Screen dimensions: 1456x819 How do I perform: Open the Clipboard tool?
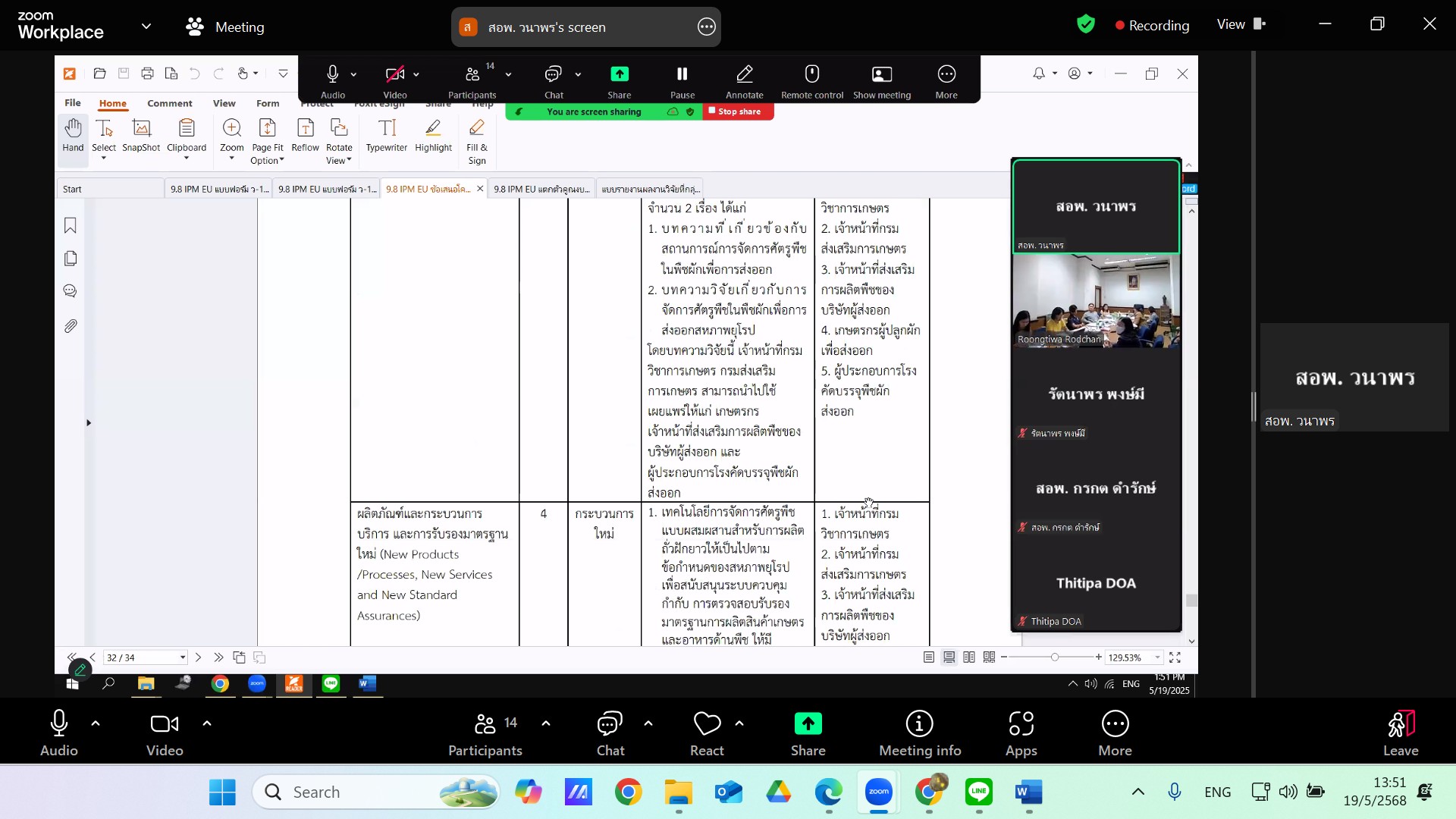[187, 138]
